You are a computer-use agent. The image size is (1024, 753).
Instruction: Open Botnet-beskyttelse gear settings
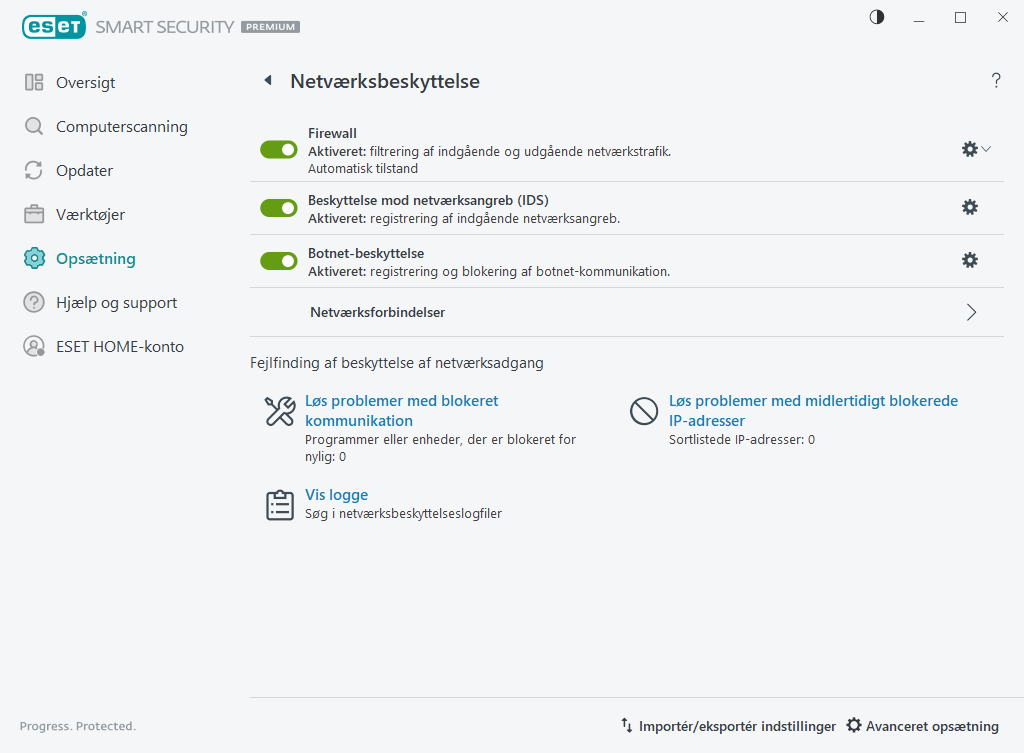coord(969,260)
